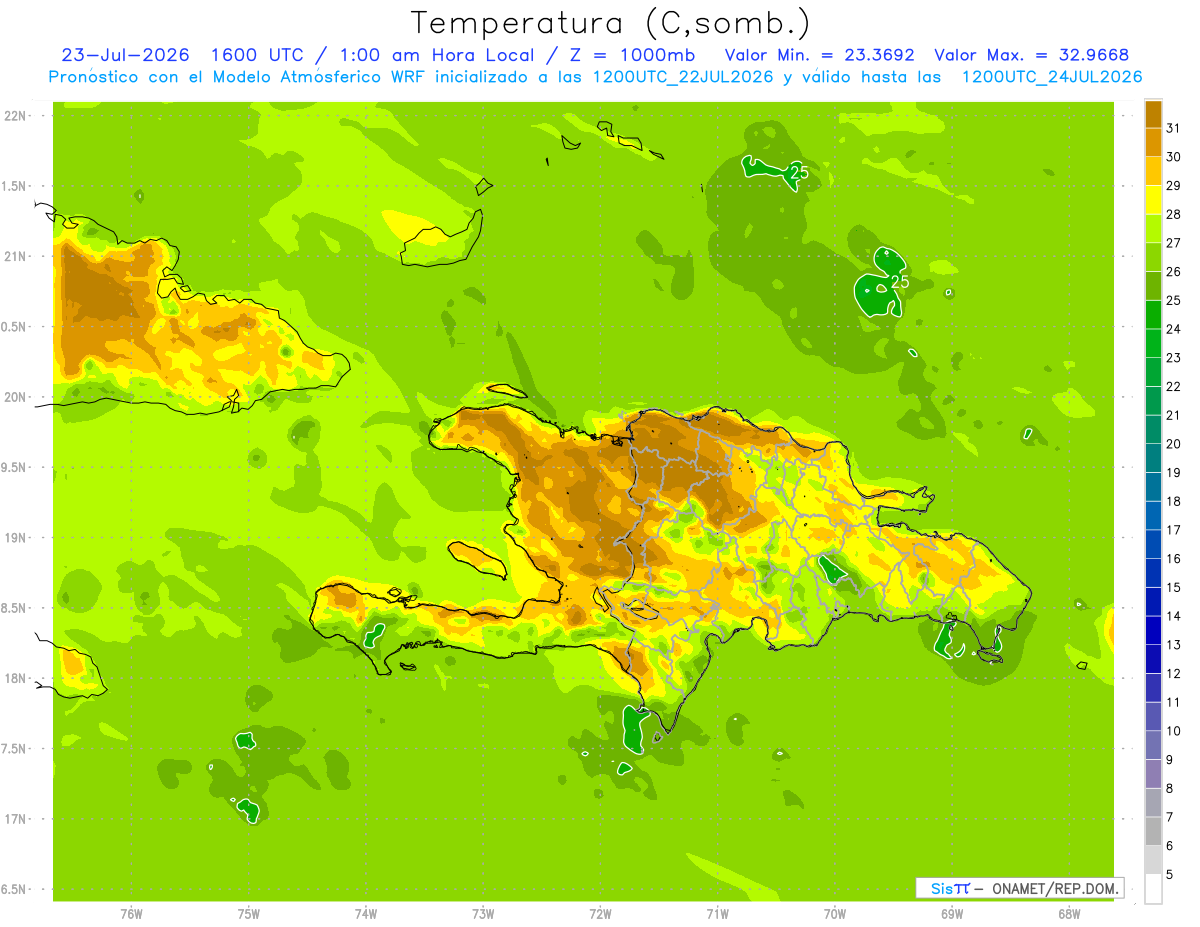Click the "1200UTC_24JUL2026" valid-until text
Viewport: 1200px width, 927px height.
pos(1052,77)
